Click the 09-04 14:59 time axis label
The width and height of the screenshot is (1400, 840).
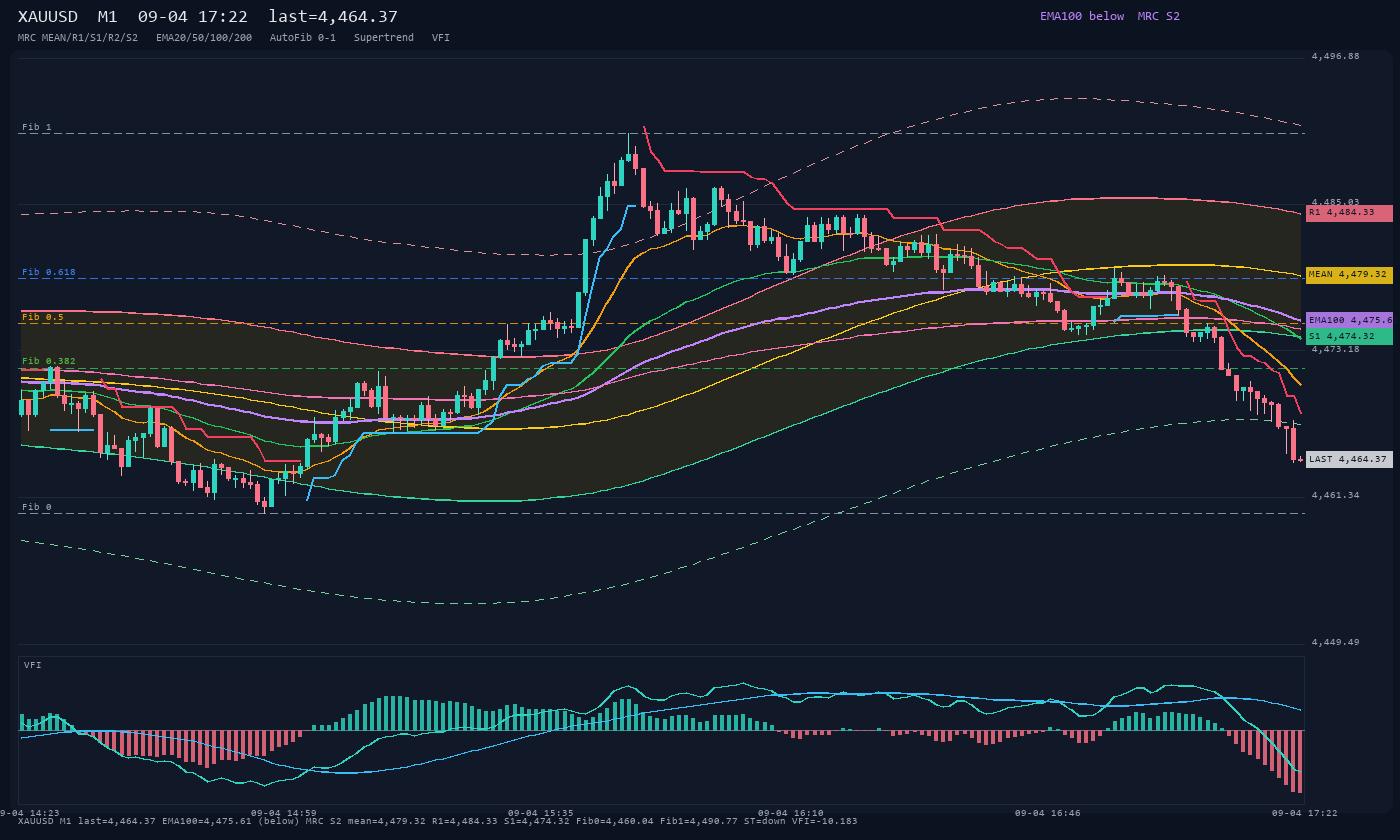(x=284, y=813)
